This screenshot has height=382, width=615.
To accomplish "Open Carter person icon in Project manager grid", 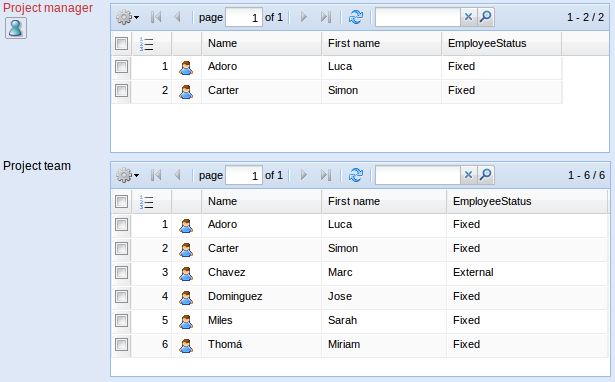I will 186,91.
